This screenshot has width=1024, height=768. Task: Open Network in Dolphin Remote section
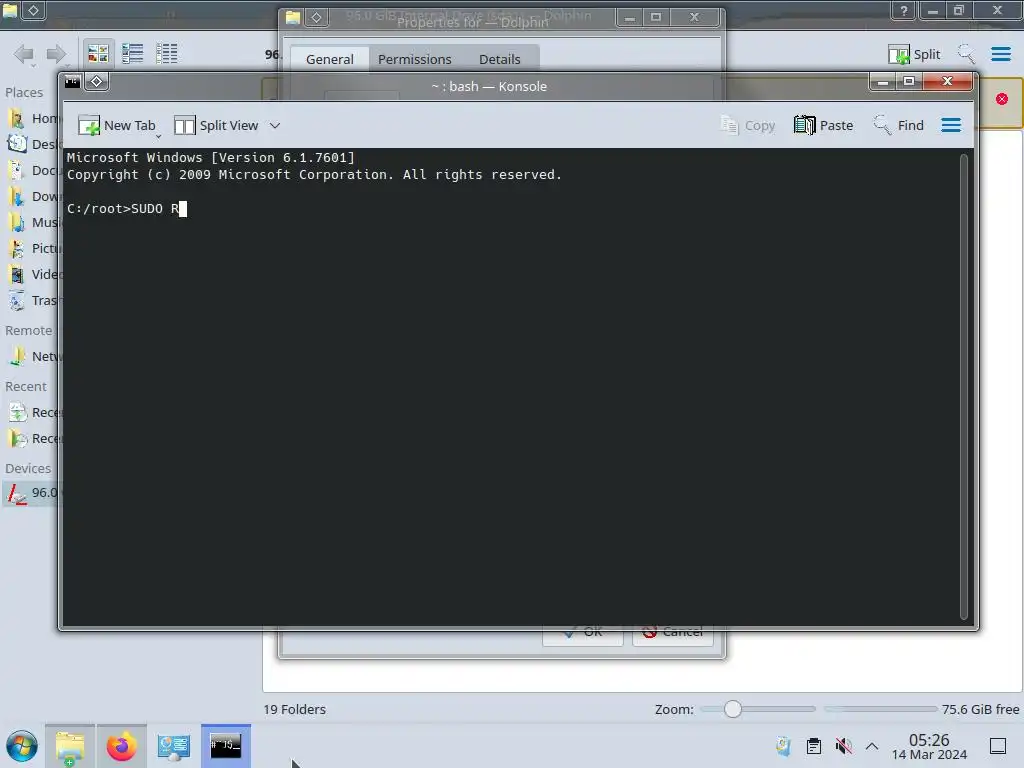pyautogui.click(x=31, y=357)
